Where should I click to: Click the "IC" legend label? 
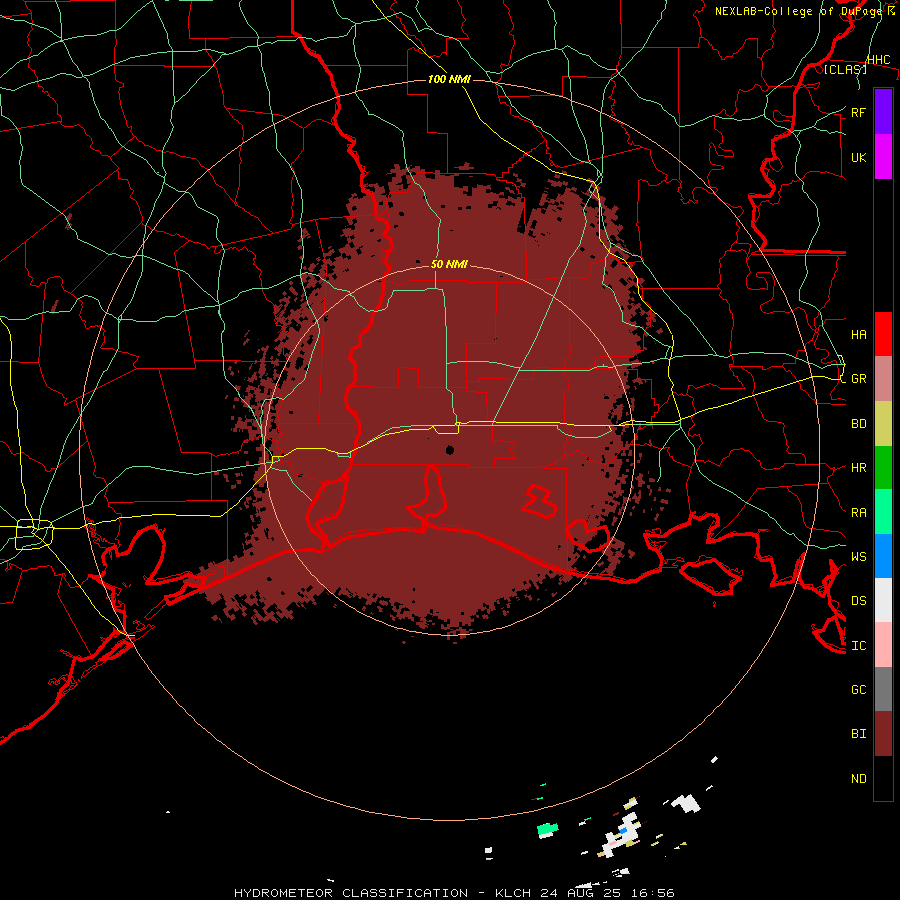click(858, 646)
